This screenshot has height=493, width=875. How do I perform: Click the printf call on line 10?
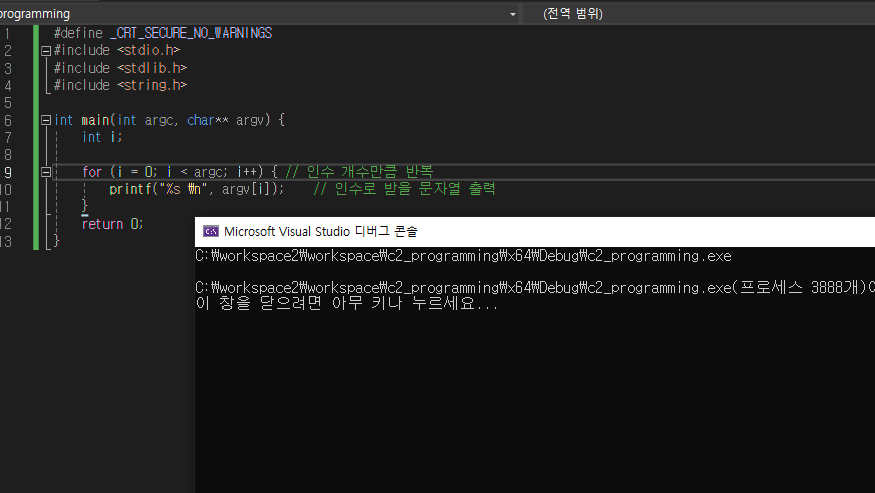(196, 189)
